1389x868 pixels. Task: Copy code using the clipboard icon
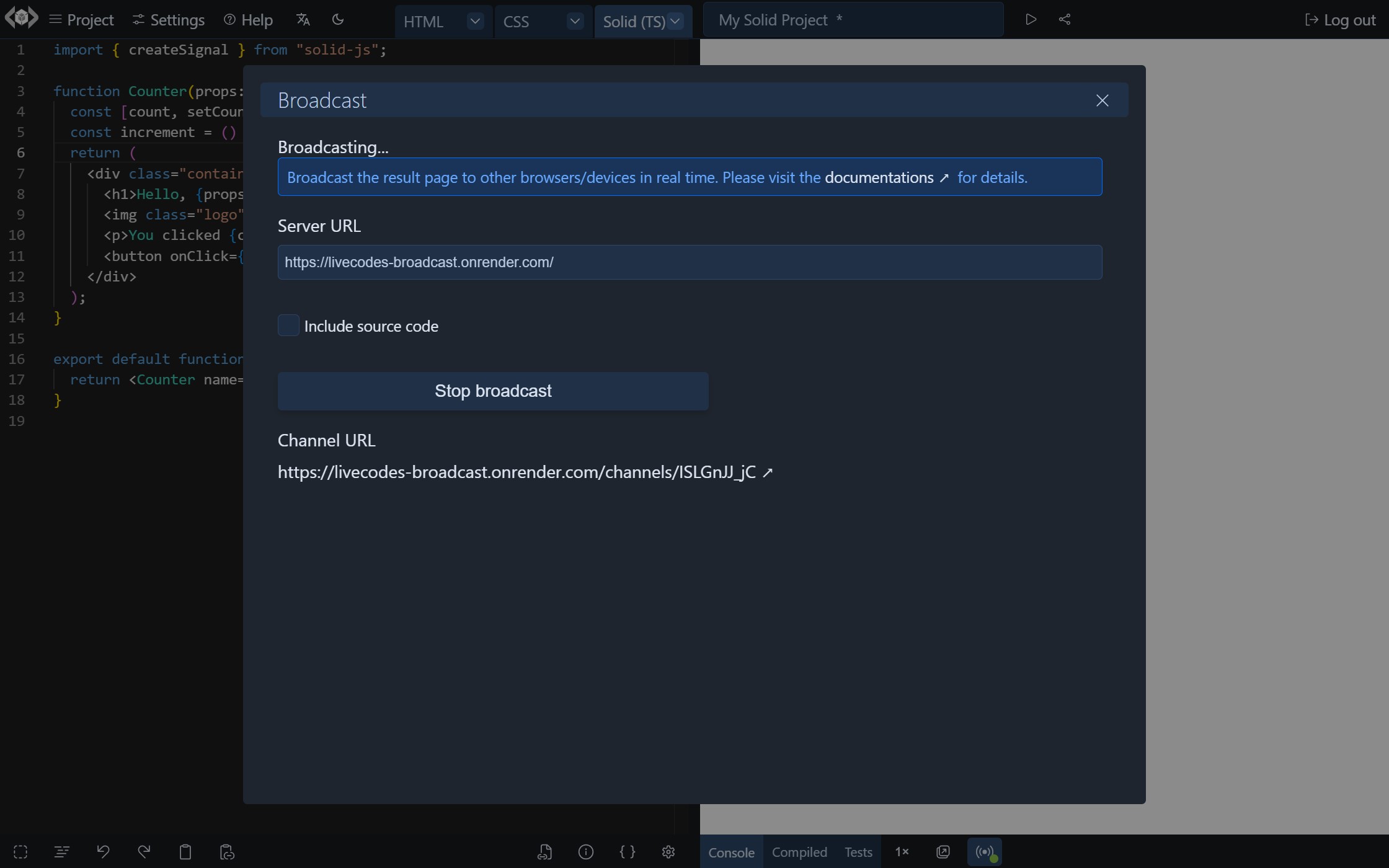coord(185,852)
